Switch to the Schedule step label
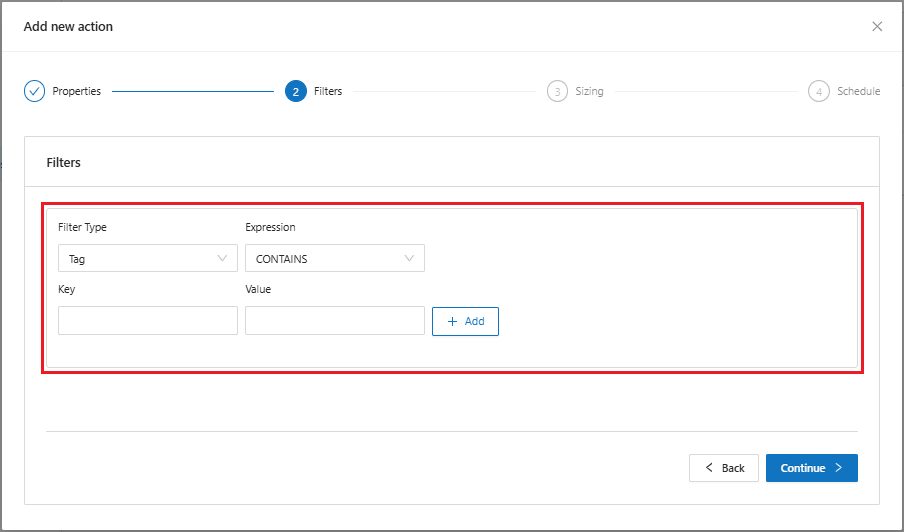The width and height of the screenshot is (904, 532). point(858,91)
